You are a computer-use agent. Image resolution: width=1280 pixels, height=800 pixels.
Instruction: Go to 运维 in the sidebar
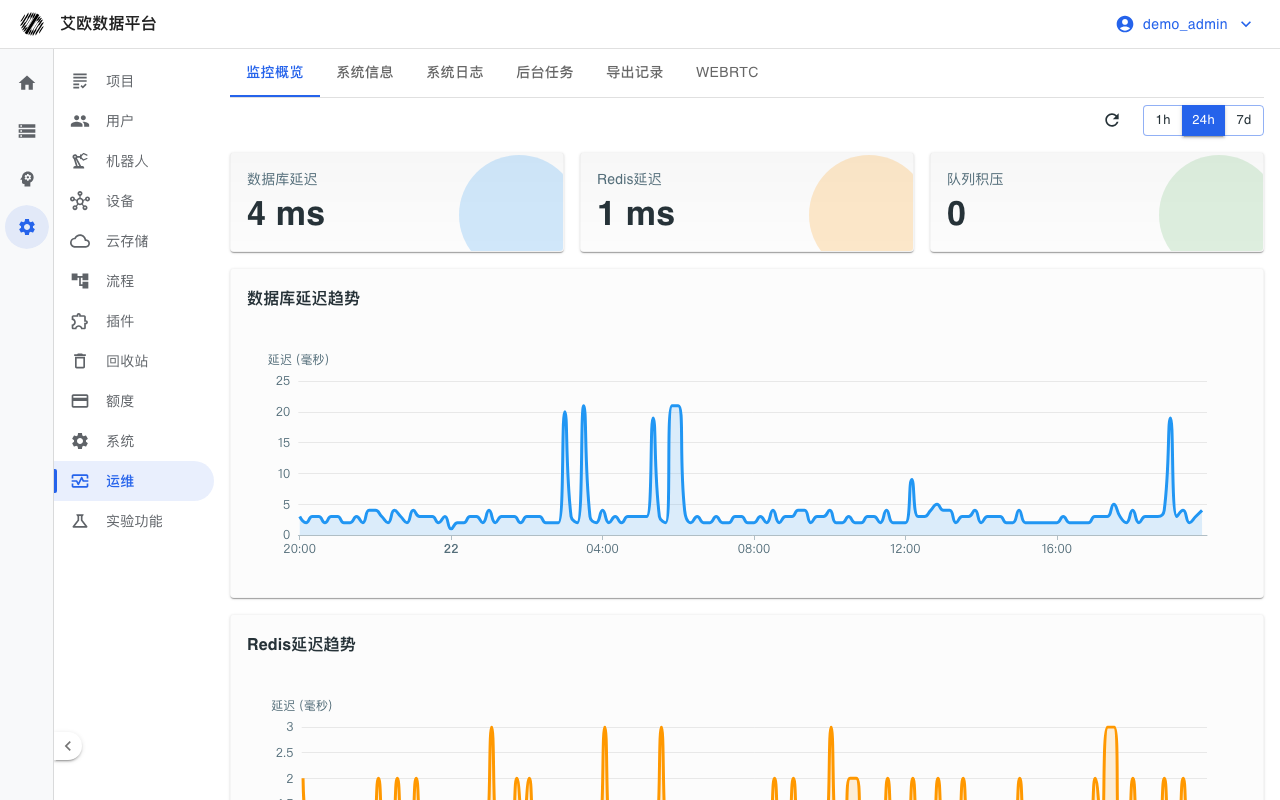(x=134, y=481)
